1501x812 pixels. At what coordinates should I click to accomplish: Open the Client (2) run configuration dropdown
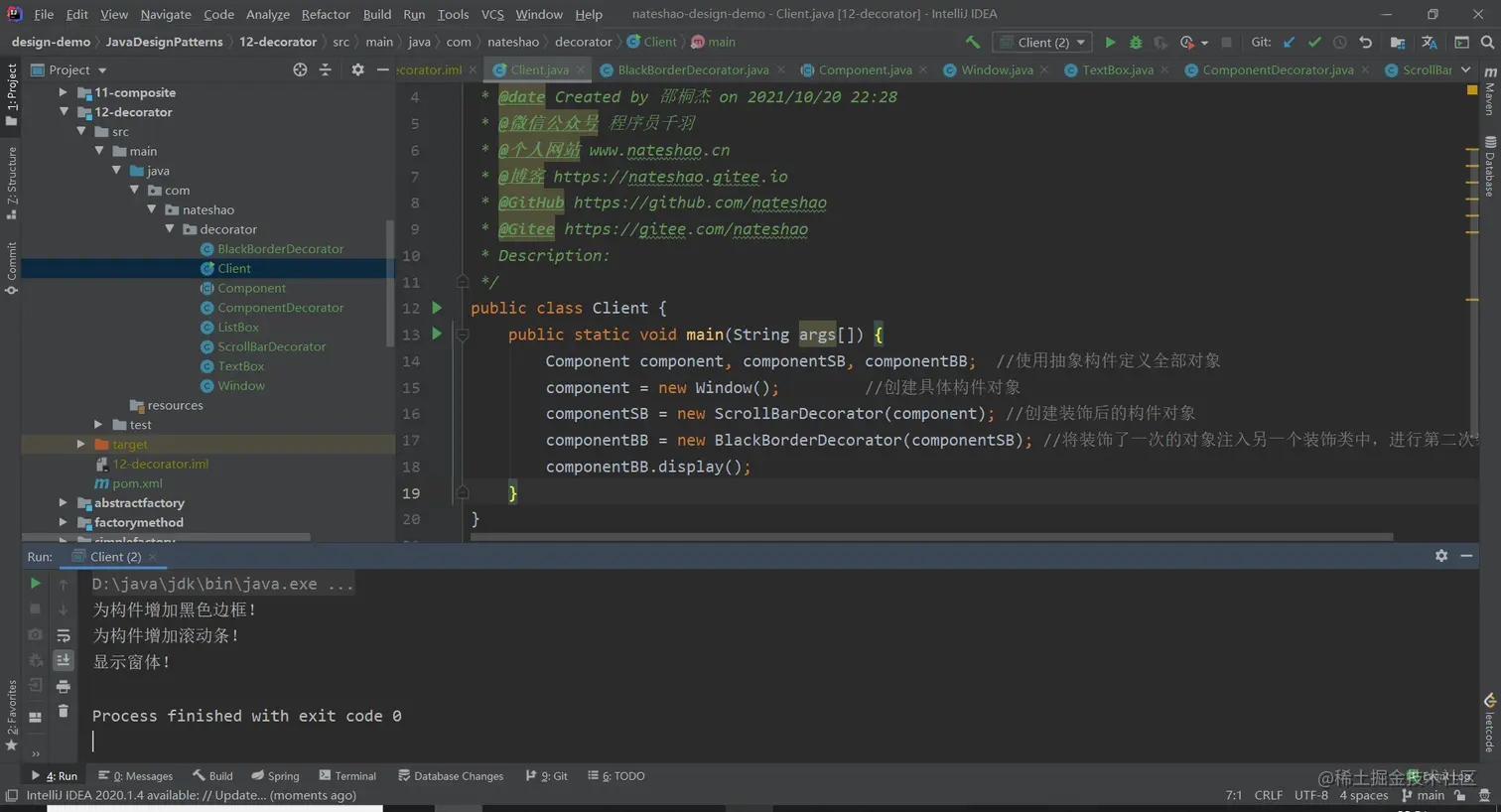[x=1043, y=42]
